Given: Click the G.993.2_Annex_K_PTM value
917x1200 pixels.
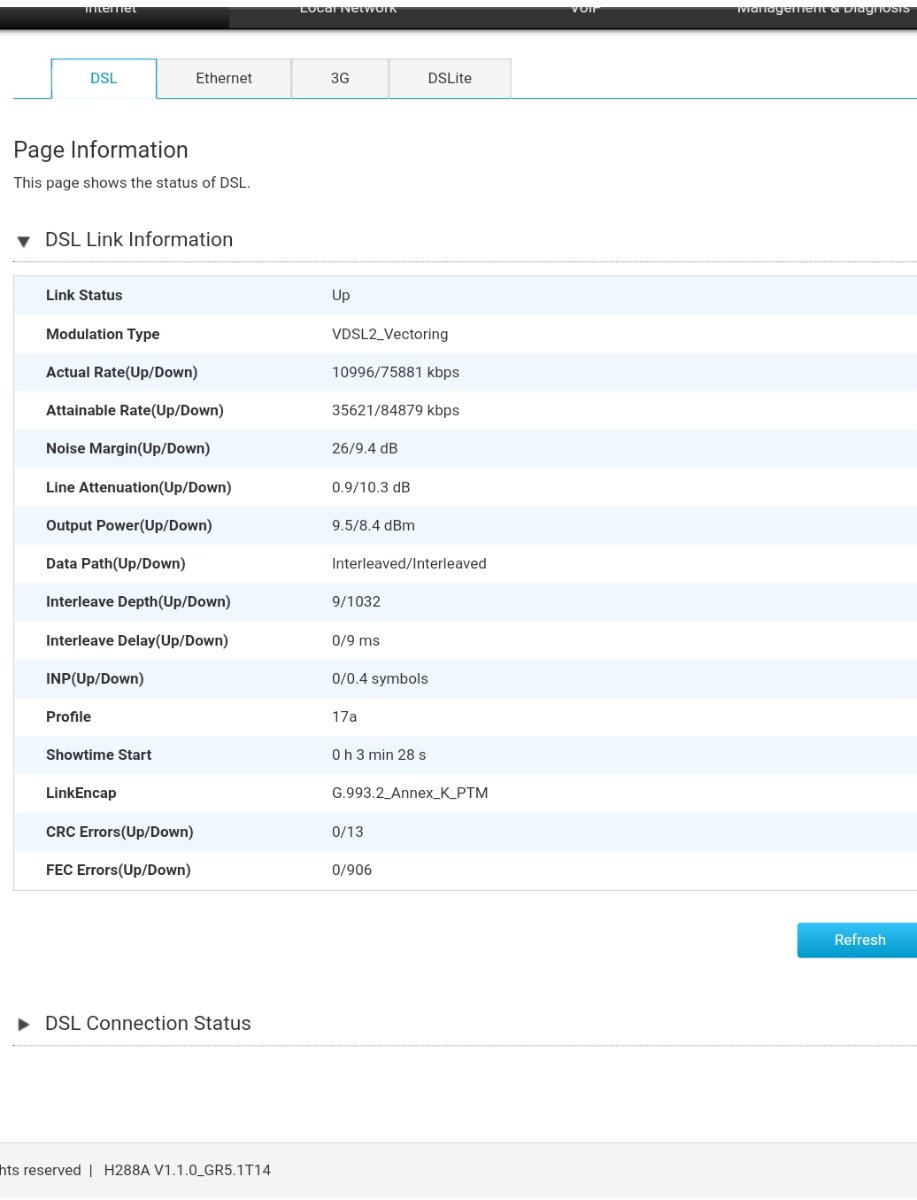Looking at the screenshot, I should tap(410, 793).
